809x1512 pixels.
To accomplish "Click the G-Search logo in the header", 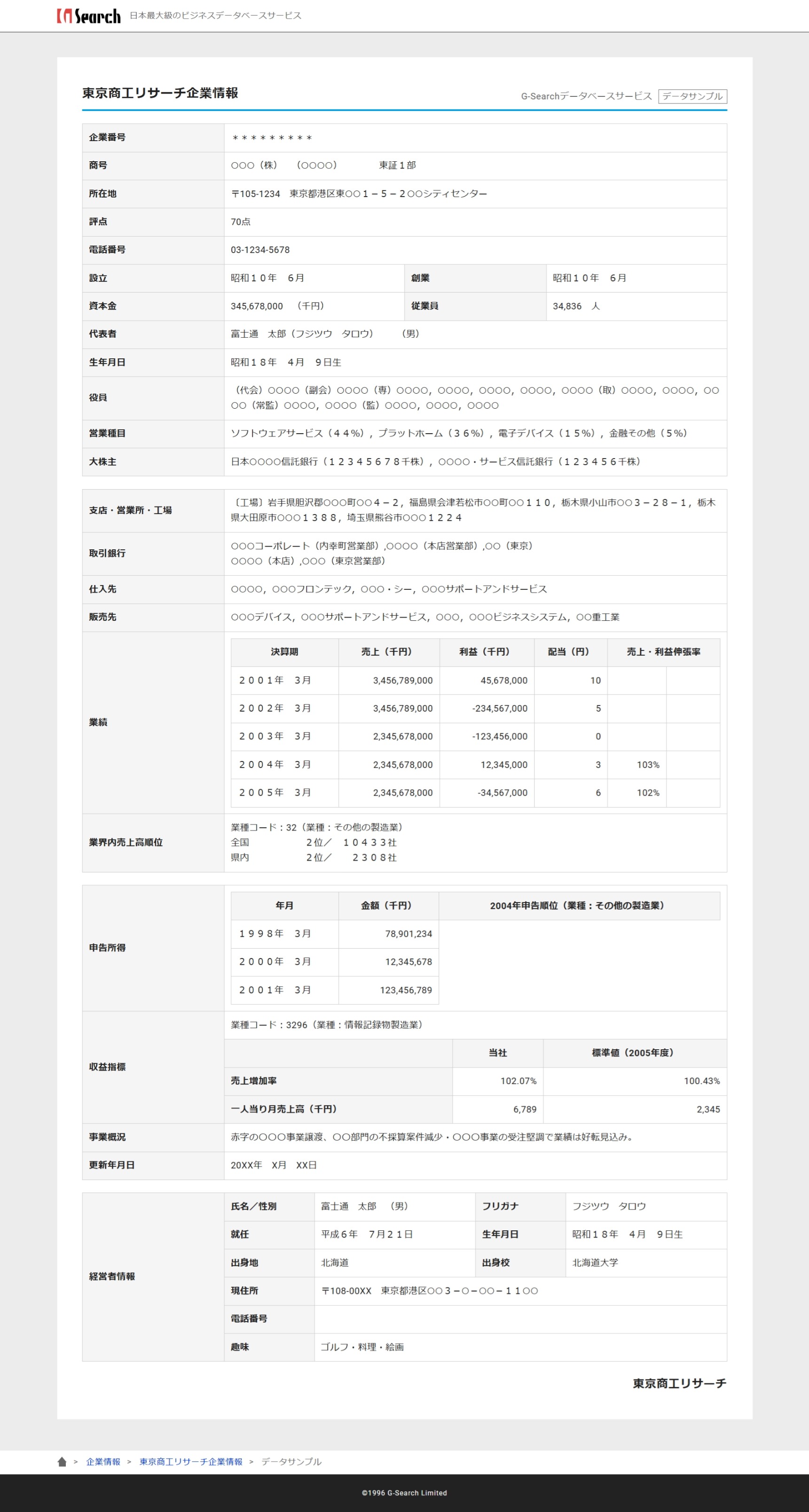I will (x=88, y=16).
